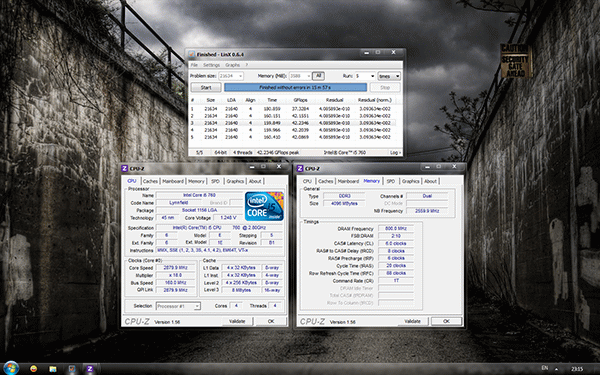Click the Residual (norm.) column header
This screenshot has height=375, width=600.
click(x=375, y=100)
